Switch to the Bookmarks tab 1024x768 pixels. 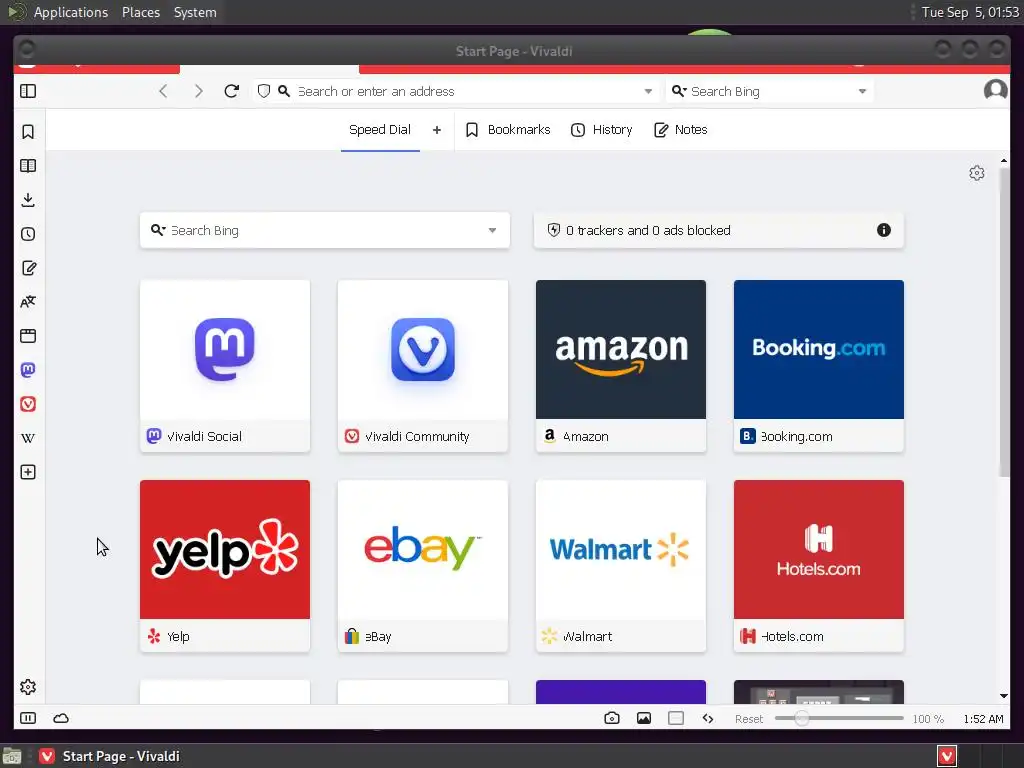[508, 129]
